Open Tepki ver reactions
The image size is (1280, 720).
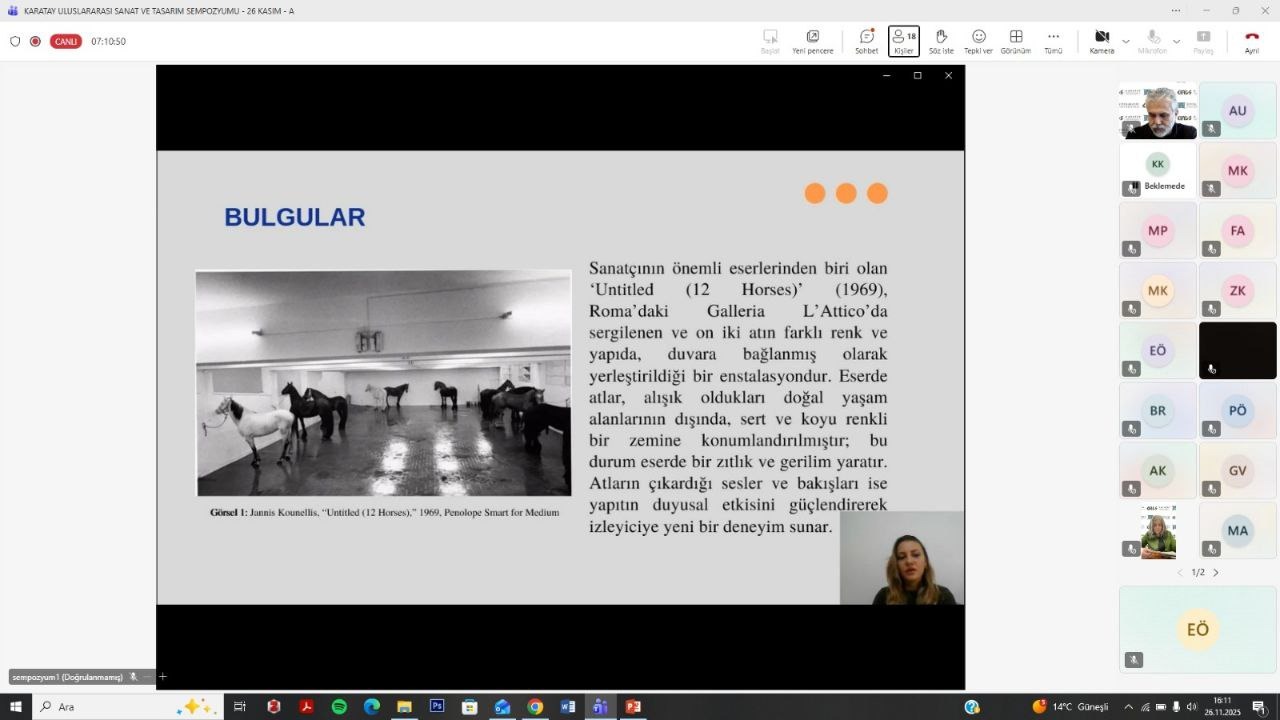978,41
